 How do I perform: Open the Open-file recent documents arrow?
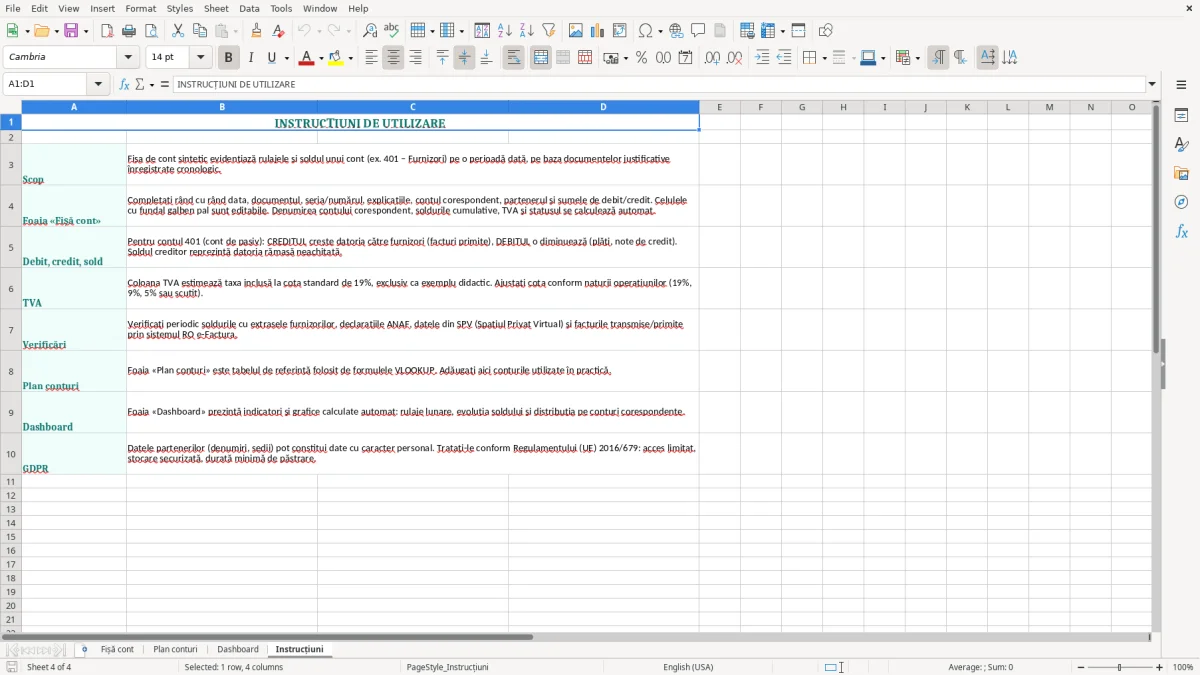coord(55,31)
